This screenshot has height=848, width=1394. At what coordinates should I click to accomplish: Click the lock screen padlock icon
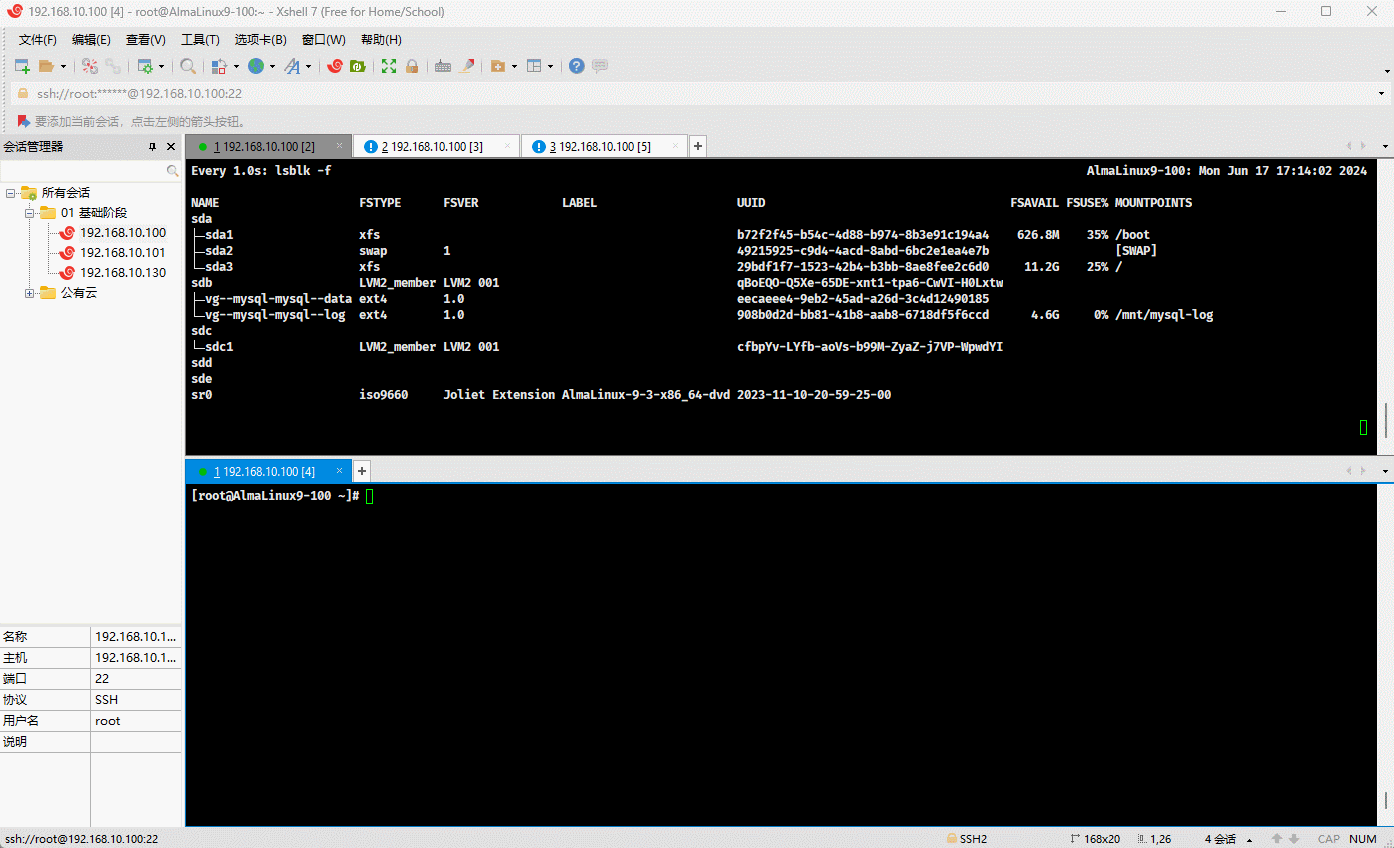[x=411, y=66]
